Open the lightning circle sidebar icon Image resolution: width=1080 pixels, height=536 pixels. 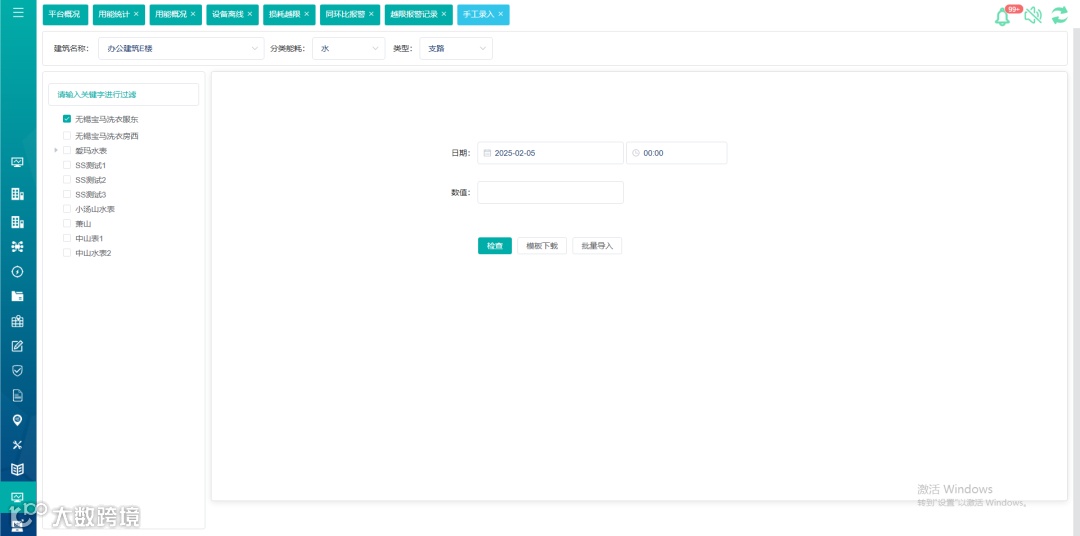click(18, 271)
